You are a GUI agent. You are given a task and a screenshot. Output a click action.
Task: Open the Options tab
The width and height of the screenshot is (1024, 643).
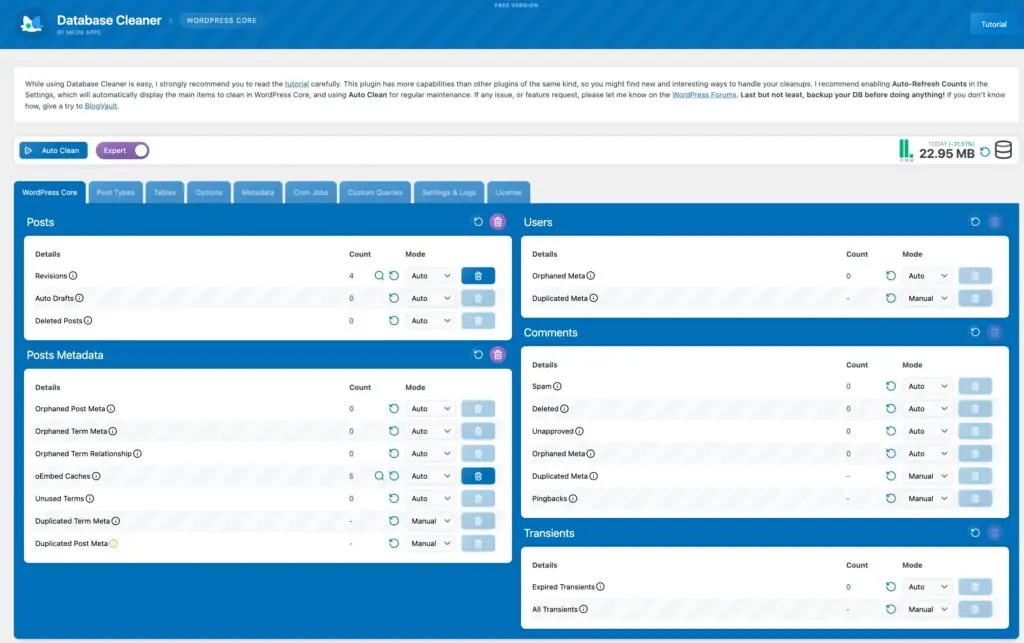(209, 193)
